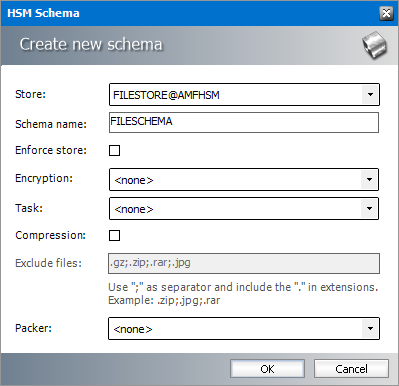Confirm with the OK button
The width and height of the screenshot is (399, 386).
tap(267, 369)
